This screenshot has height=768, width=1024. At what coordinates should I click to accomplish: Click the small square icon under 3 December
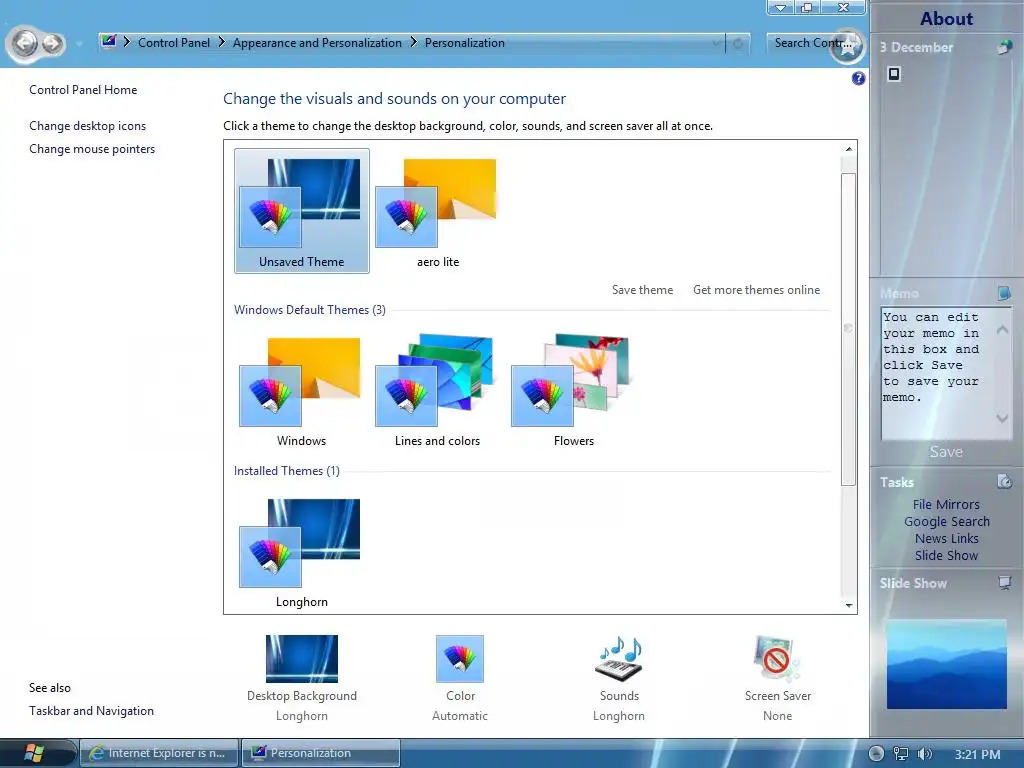[894, 74]
